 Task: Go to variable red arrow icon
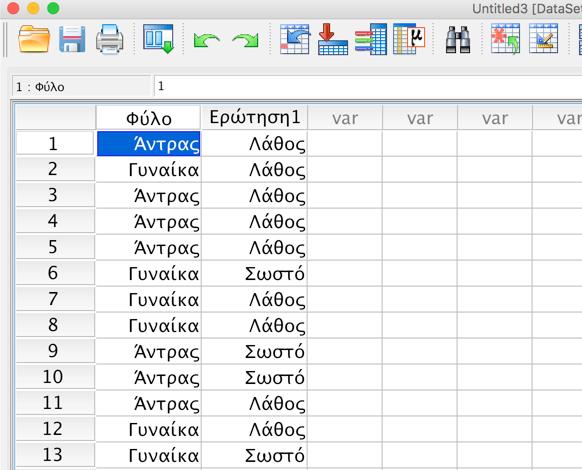[x=333, y=39]
